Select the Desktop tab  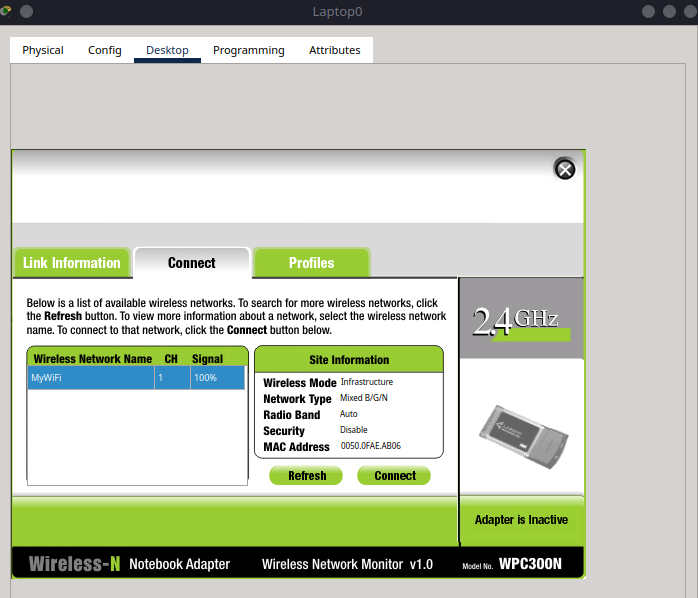[x=167, y=50]
